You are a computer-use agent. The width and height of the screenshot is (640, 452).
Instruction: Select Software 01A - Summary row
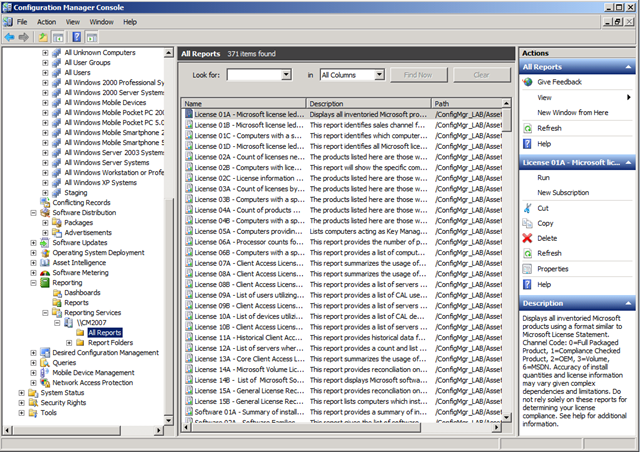pyautogui.click(x=343, y=412)
